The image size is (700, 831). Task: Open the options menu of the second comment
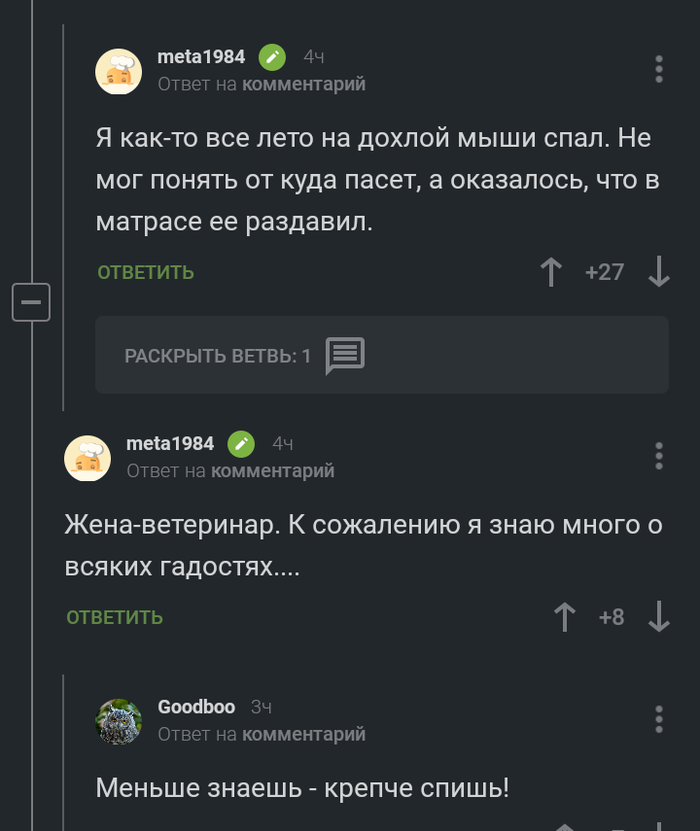point(658,455)
